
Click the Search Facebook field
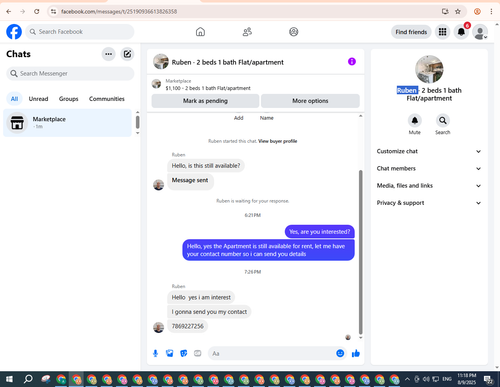pyautogui.click(x=80, y=32)
